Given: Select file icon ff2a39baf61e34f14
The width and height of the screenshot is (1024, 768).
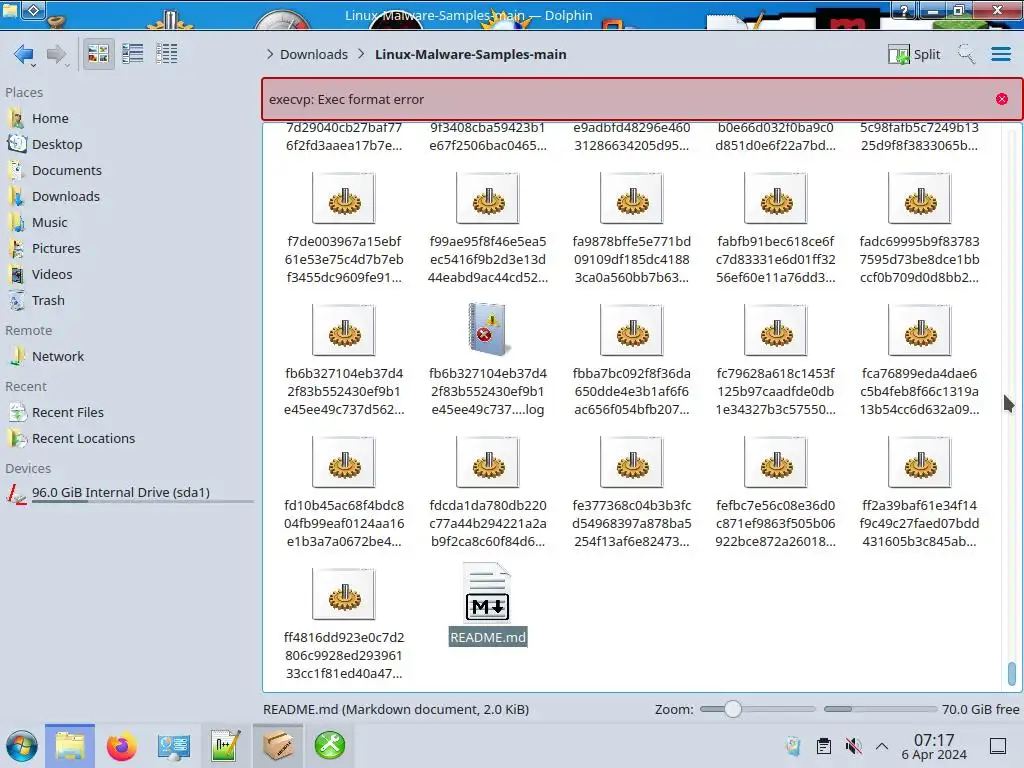Looking at the screenshot, I should (x=920, y=462).
